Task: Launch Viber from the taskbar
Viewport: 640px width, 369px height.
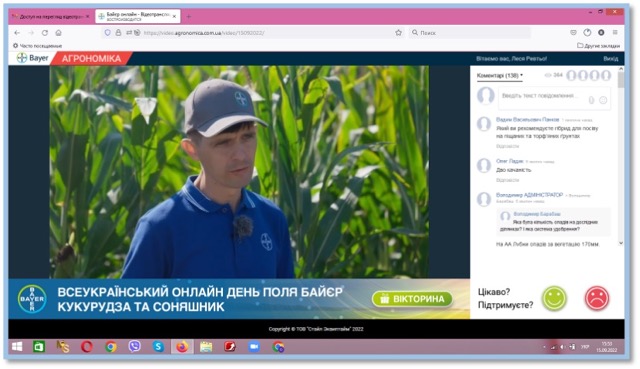Action: 134,347
